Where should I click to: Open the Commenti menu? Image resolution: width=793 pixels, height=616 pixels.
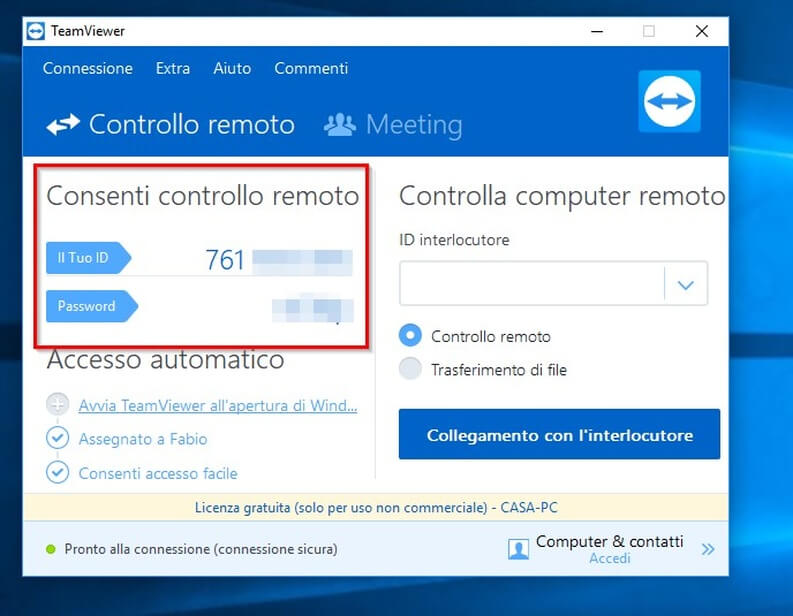point(311,68)
